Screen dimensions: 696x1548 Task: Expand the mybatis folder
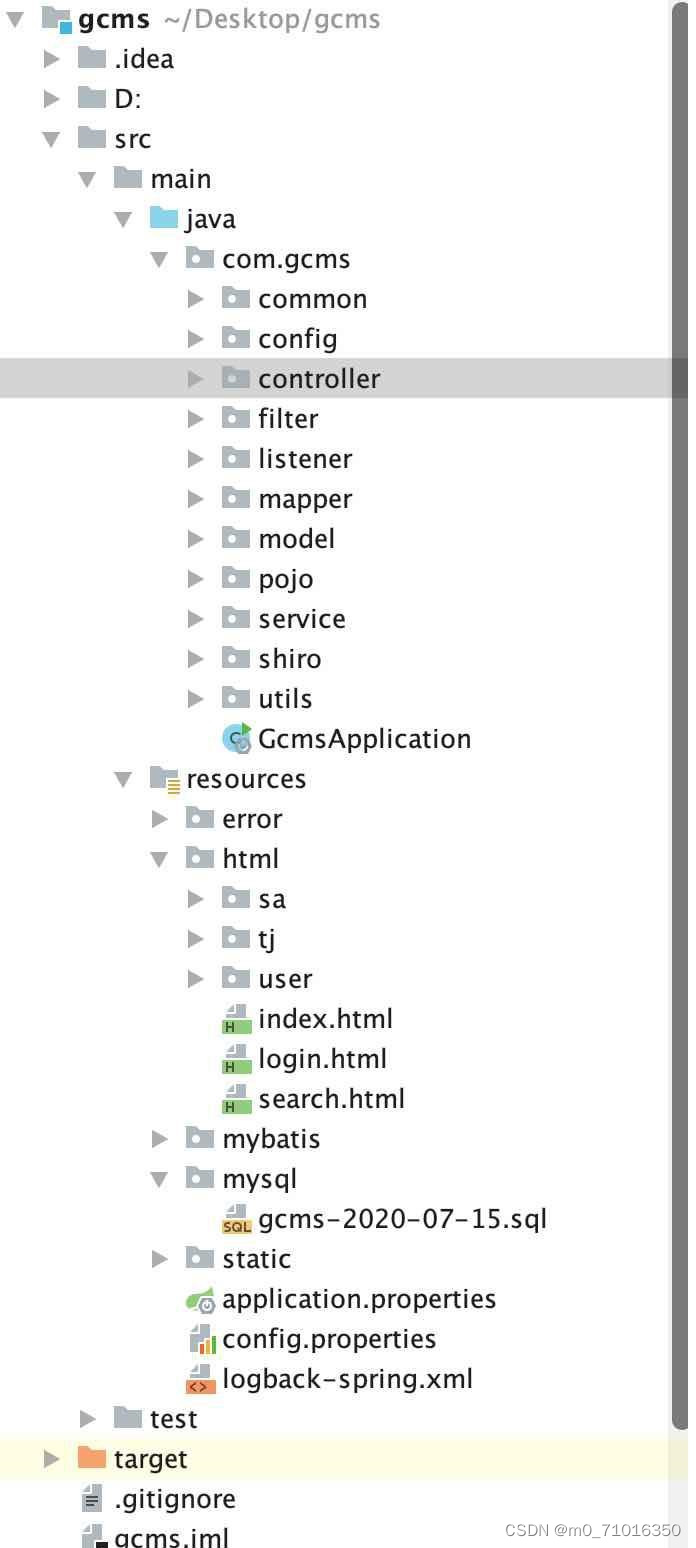click(159, 1138)
